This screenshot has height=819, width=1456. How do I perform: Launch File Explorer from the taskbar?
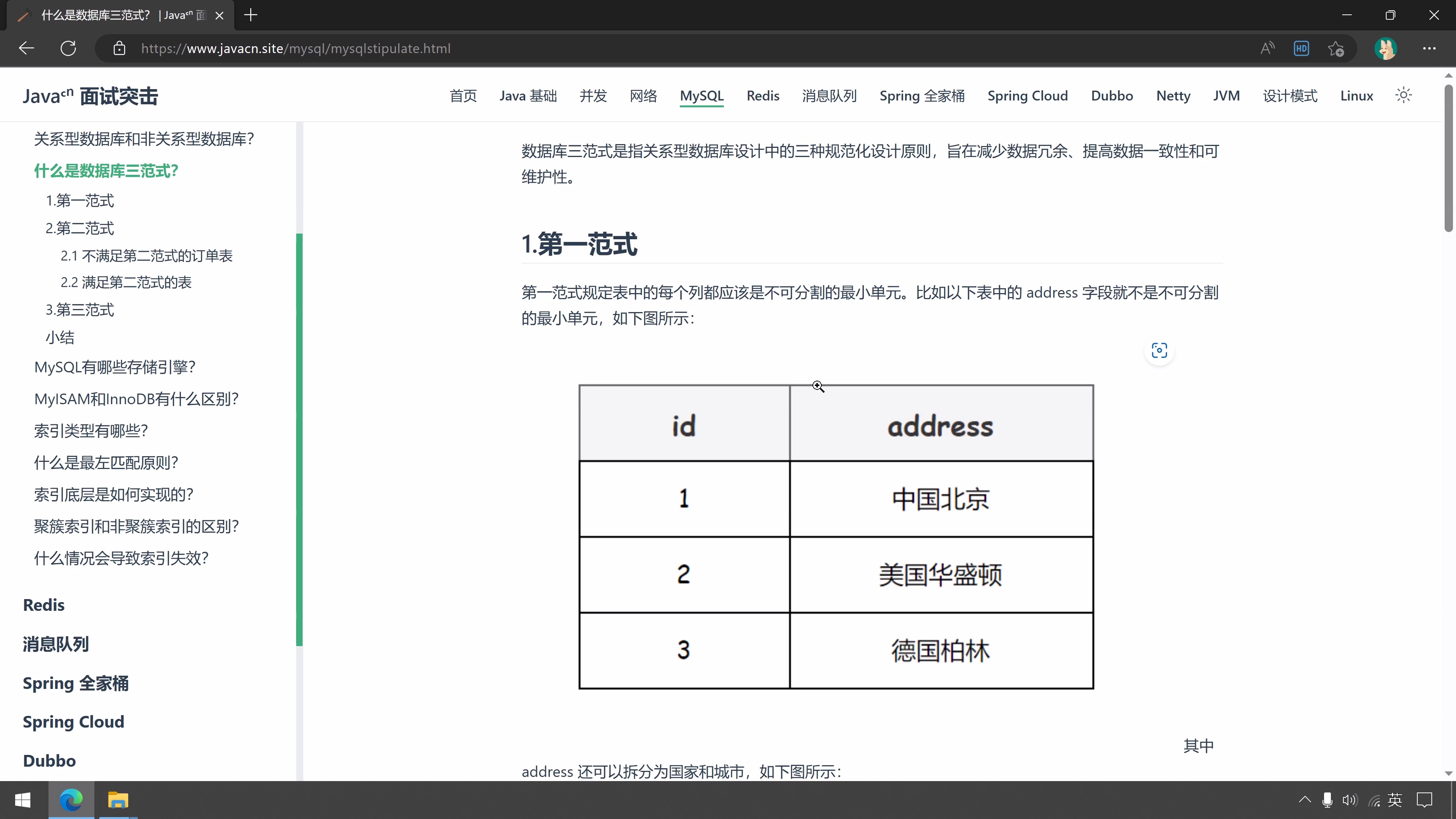(x=118, y=800)
